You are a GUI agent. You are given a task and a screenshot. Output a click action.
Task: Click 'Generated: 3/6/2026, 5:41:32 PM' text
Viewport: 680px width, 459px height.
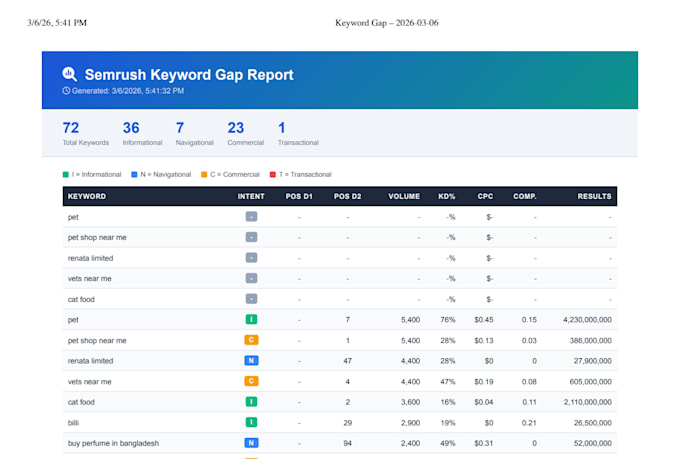(128, 91)
